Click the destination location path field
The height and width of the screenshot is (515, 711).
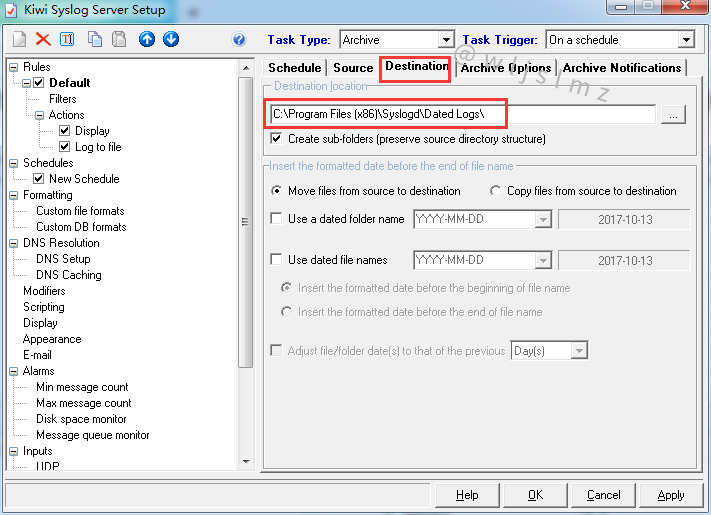(463, 114)
